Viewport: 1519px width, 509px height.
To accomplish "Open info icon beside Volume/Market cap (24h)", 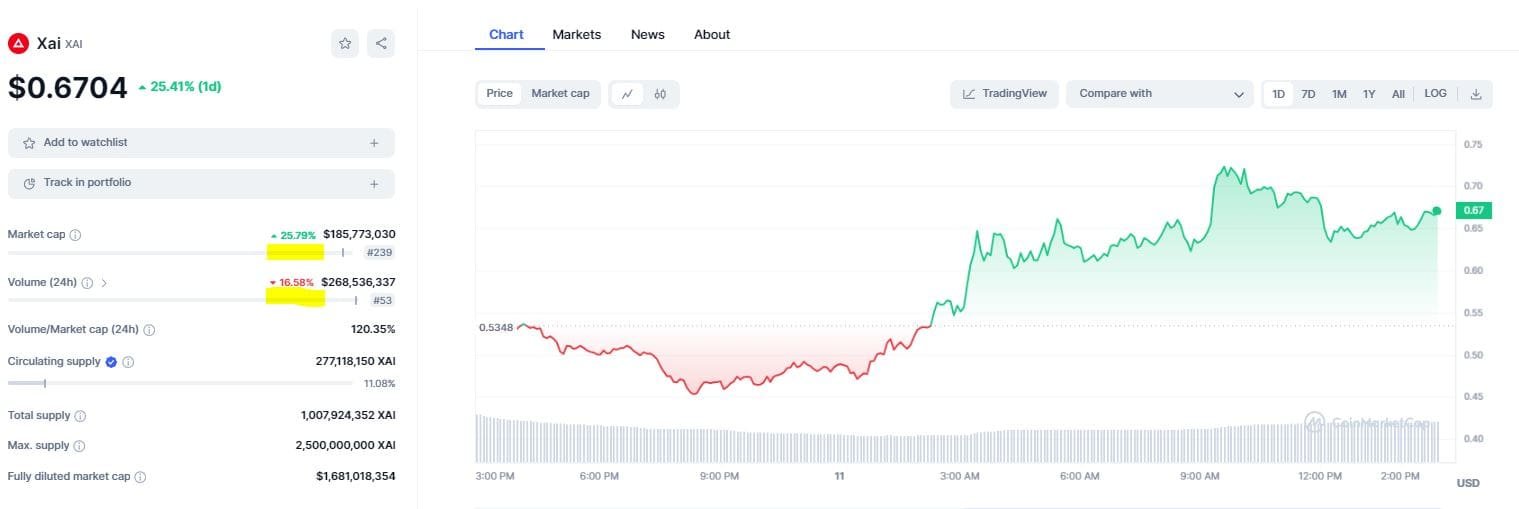I will pyautogui.click(x=150, y=330).
